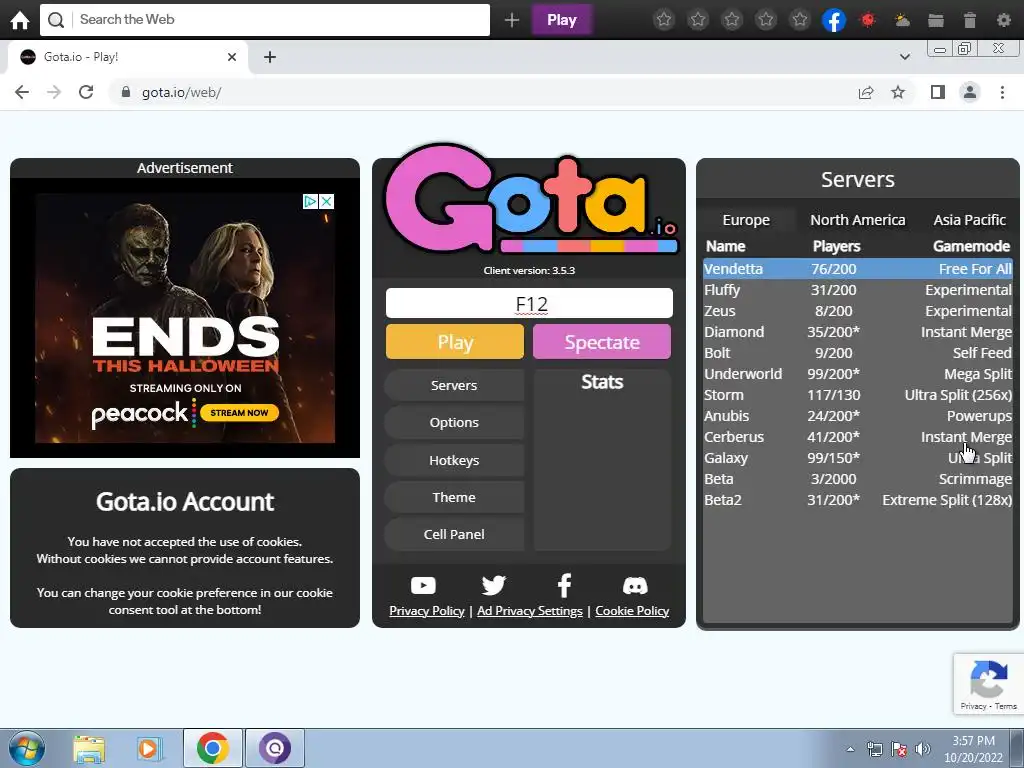Image resolution: width=1024 pixels, height=768 pixels.
Task: Open the Privacy Policy link
Action: [426, 611]
